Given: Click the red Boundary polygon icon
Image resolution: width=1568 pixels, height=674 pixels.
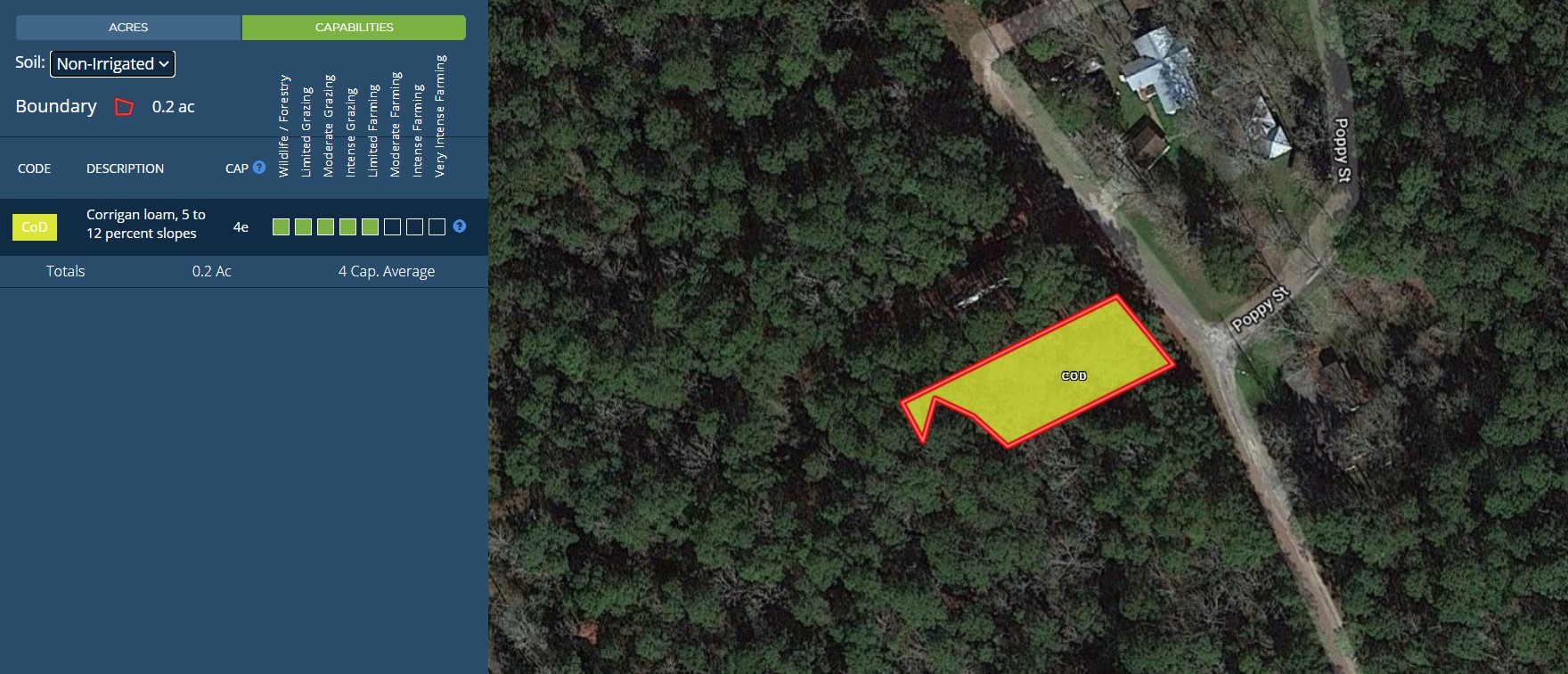Looking at the screenshot, I should (x=124, y=107).
